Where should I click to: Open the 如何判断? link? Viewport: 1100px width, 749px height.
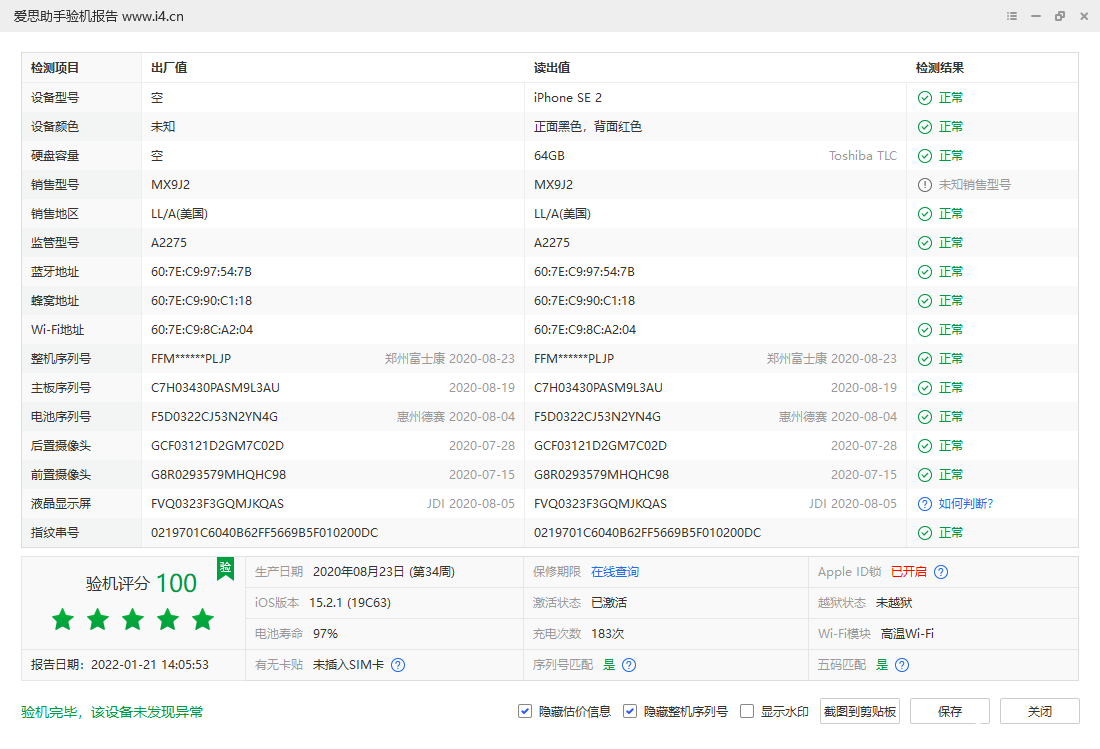pyautogui.click(x=966, y=504)
